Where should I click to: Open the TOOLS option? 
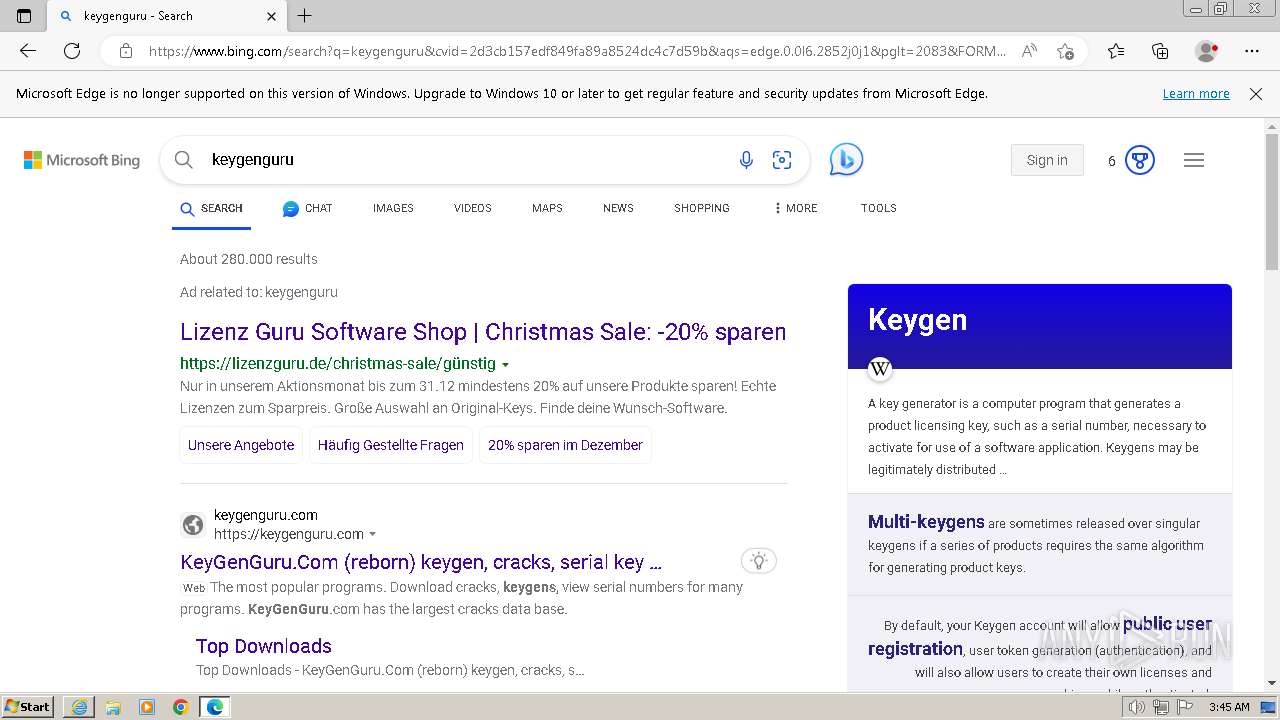tap(879, 208)
